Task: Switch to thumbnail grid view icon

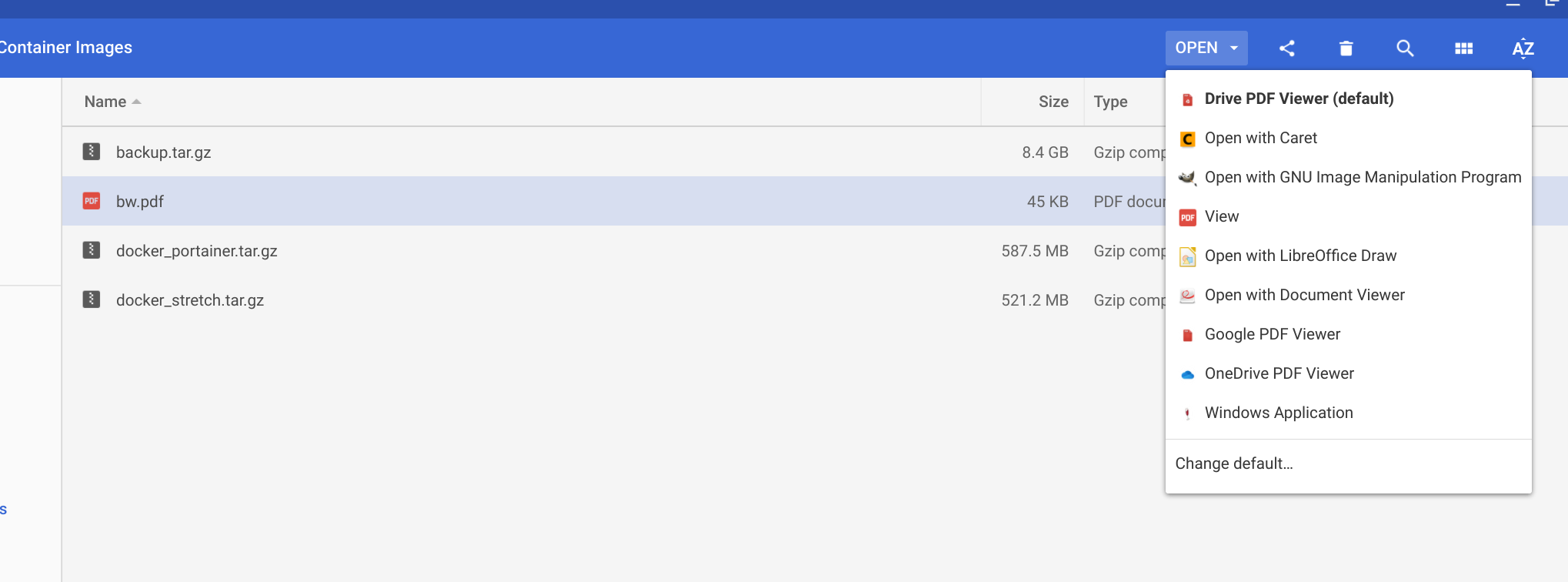Action: tap(1463, 48)
